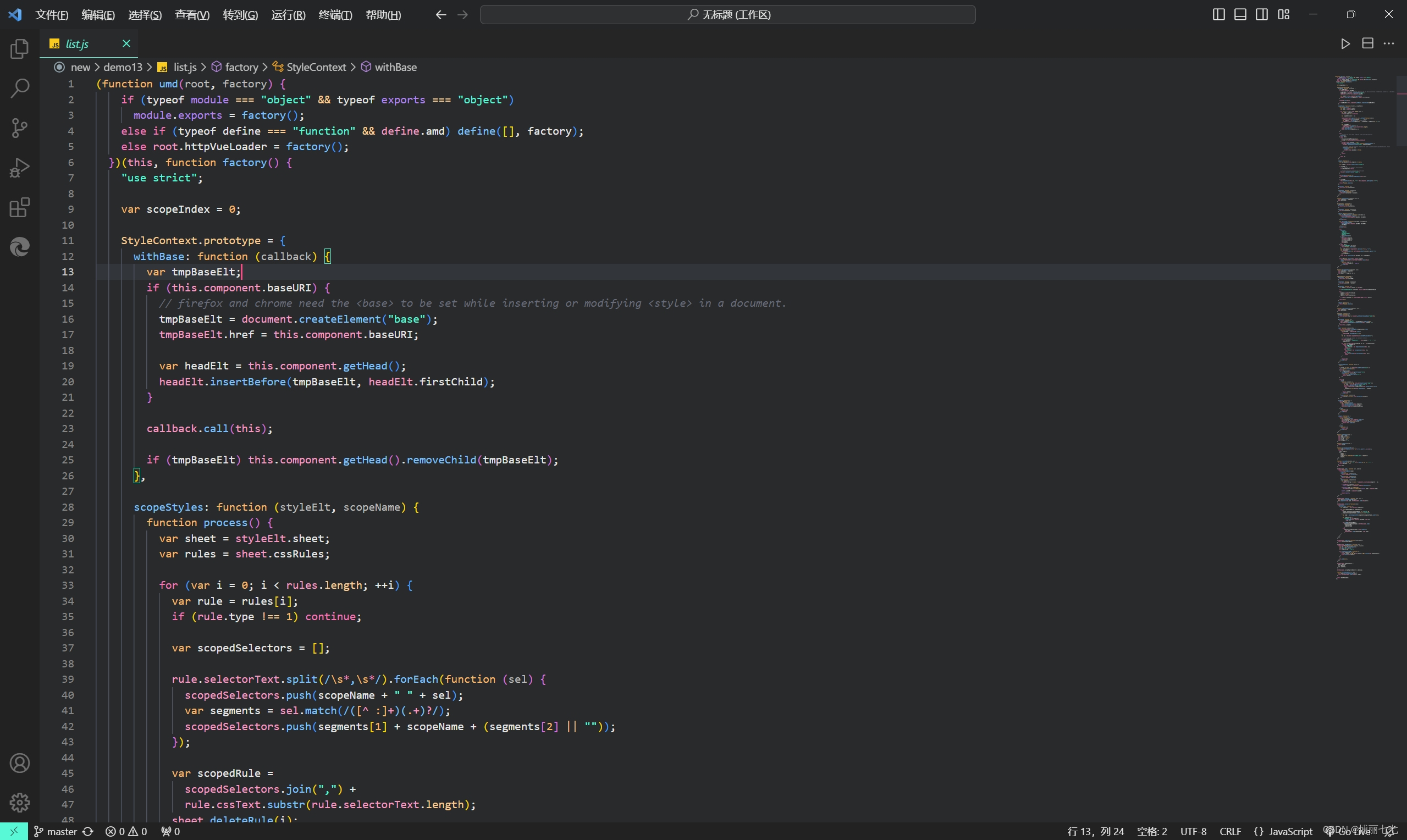The height and width of the screenshot is (840, 1407).
Task: Expand the factory breadcrumb dropdown
Action: point(241,68)
